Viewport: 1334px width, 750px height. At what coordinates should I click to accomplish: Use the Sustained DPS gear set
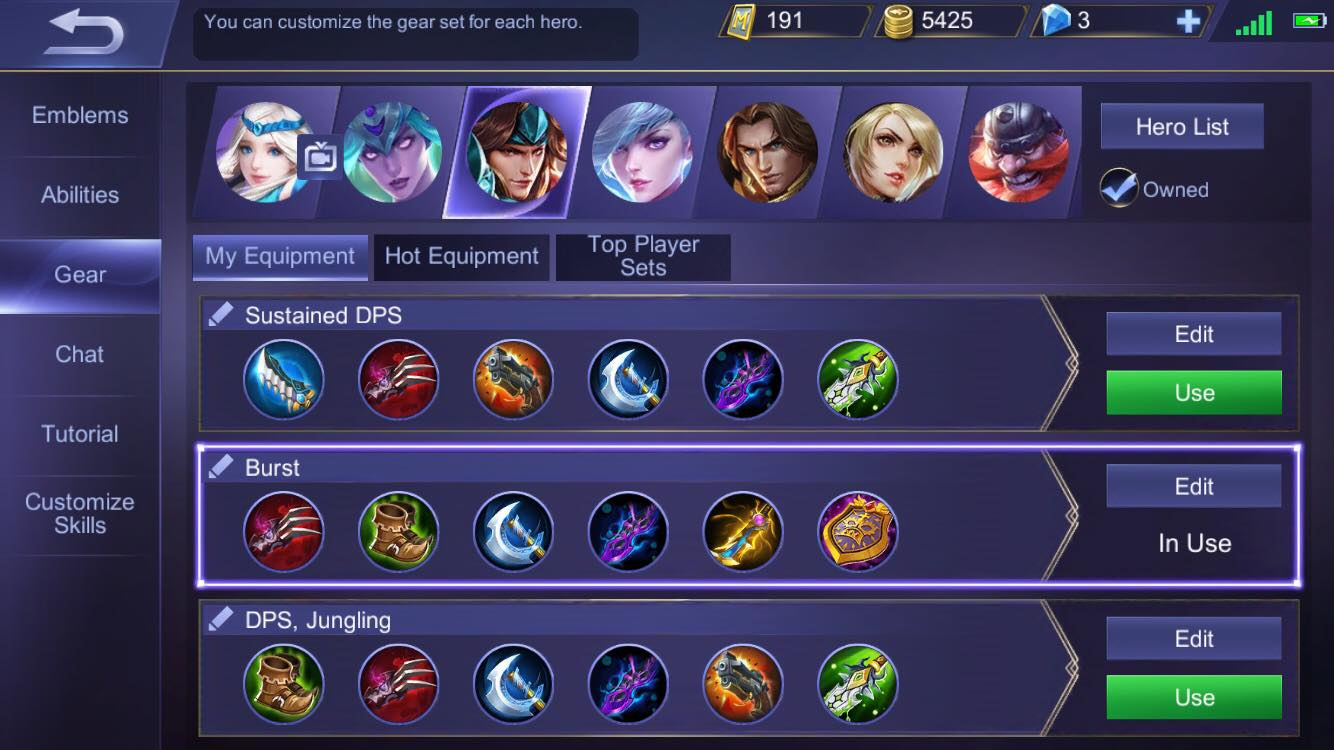(x=1194, y=393)
